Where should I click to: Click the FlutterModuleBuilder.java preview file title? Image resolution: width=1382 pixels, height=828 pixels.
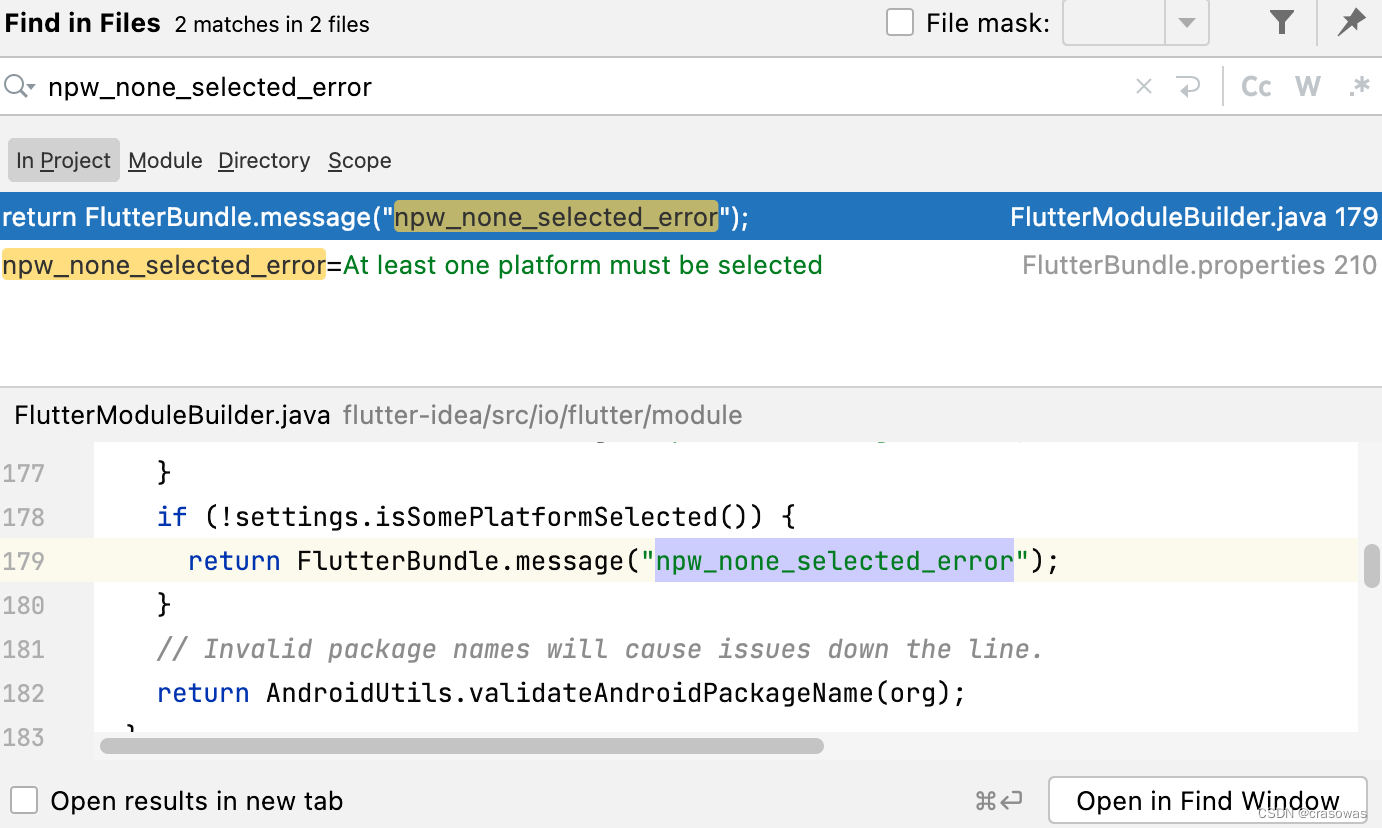(172, 415)
